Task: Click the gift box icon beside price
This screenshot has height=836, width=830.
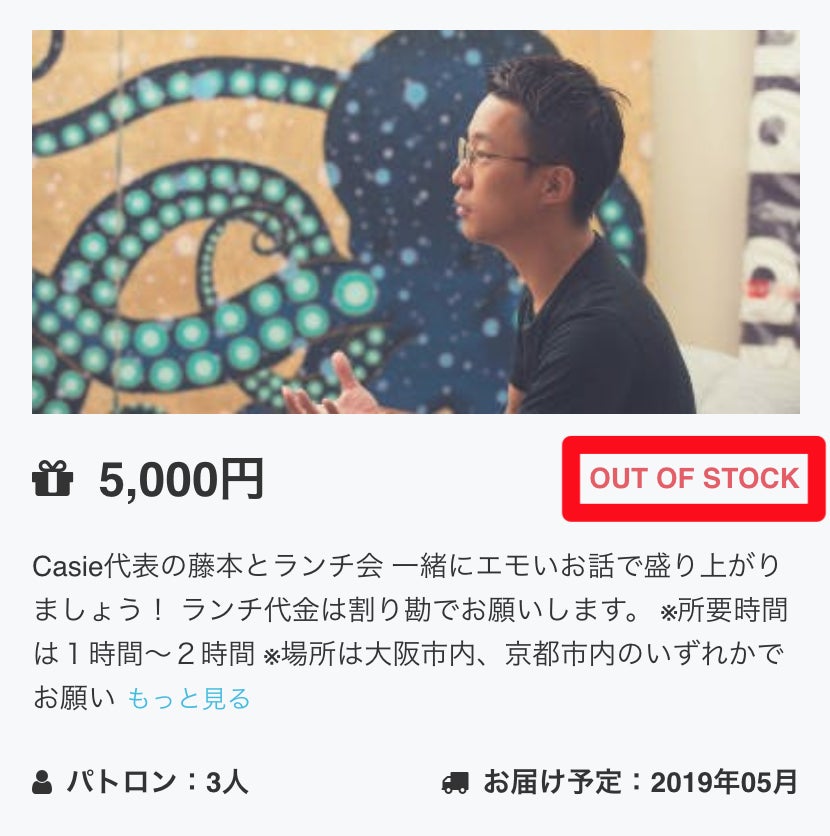Action: click(52, 478)
